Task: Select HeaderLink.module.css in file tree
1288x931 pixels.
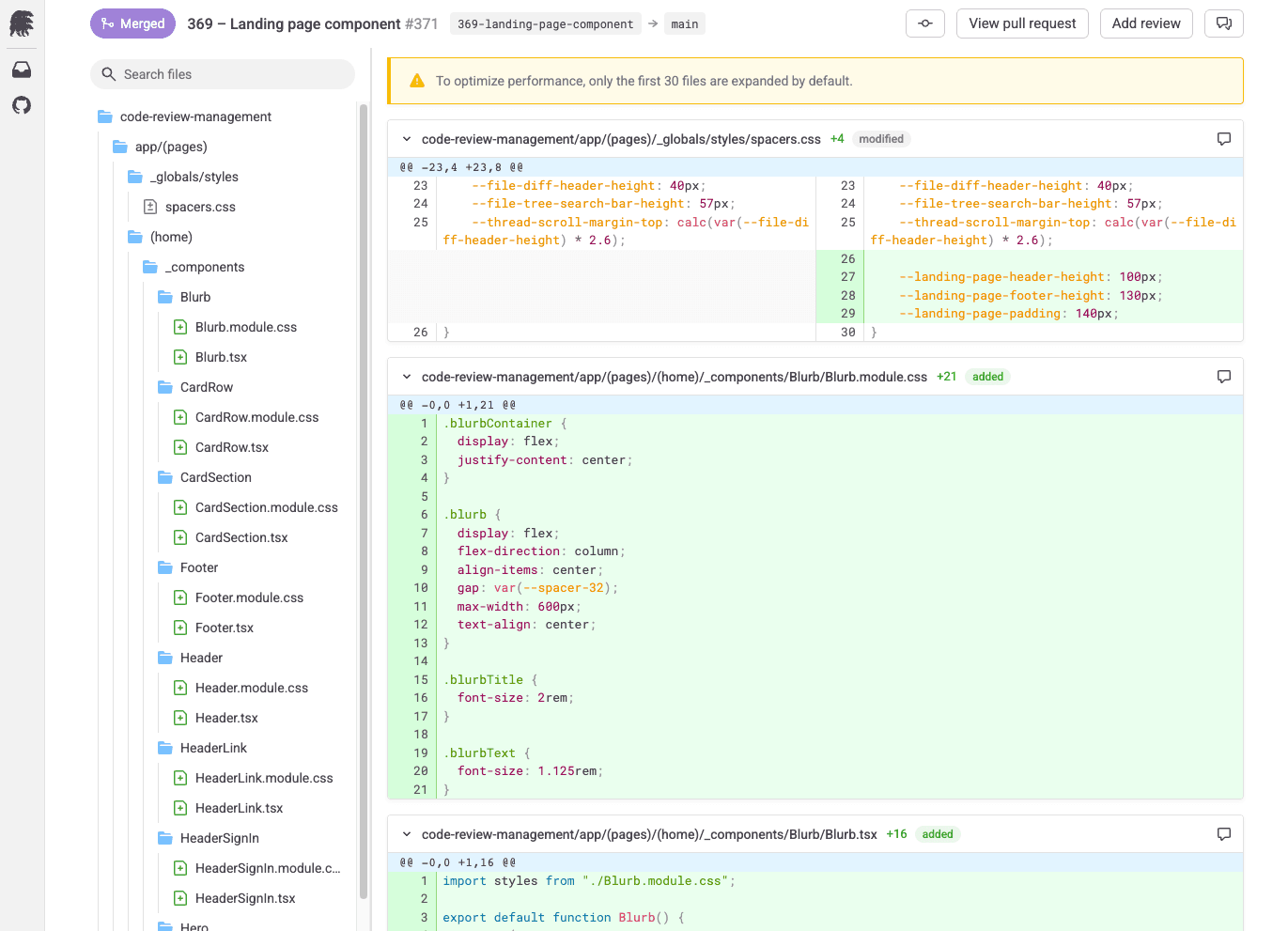Action: [255, 778]
